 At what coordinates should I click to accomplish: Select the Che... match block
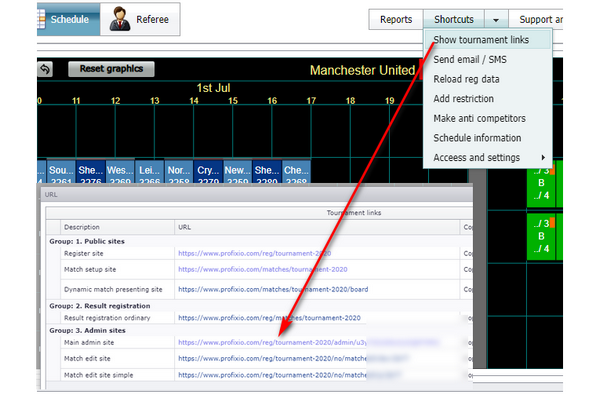pyautogui.click(x=297, y=172)
